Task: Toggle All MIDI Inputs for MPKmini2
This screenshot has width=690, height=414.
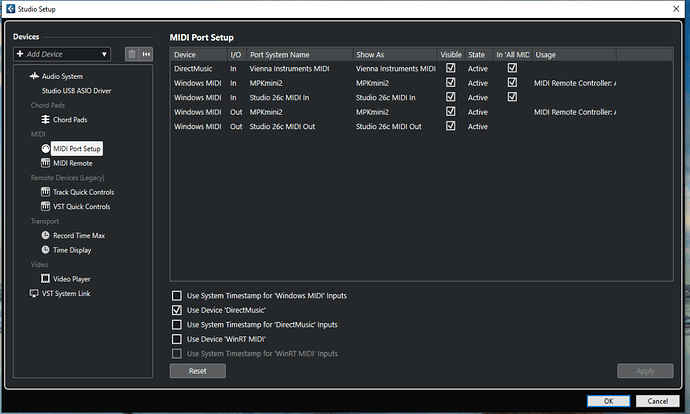Action: (x=512, y=82)
